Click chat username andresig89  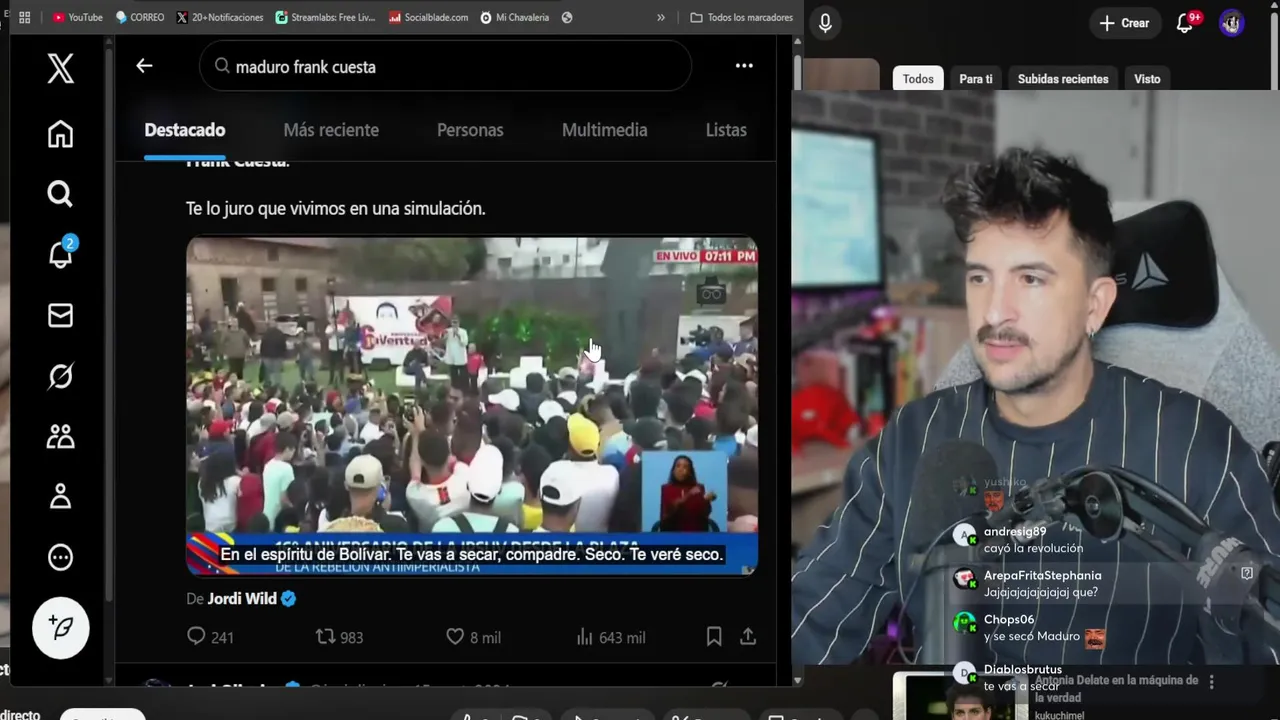point(1015,532)
